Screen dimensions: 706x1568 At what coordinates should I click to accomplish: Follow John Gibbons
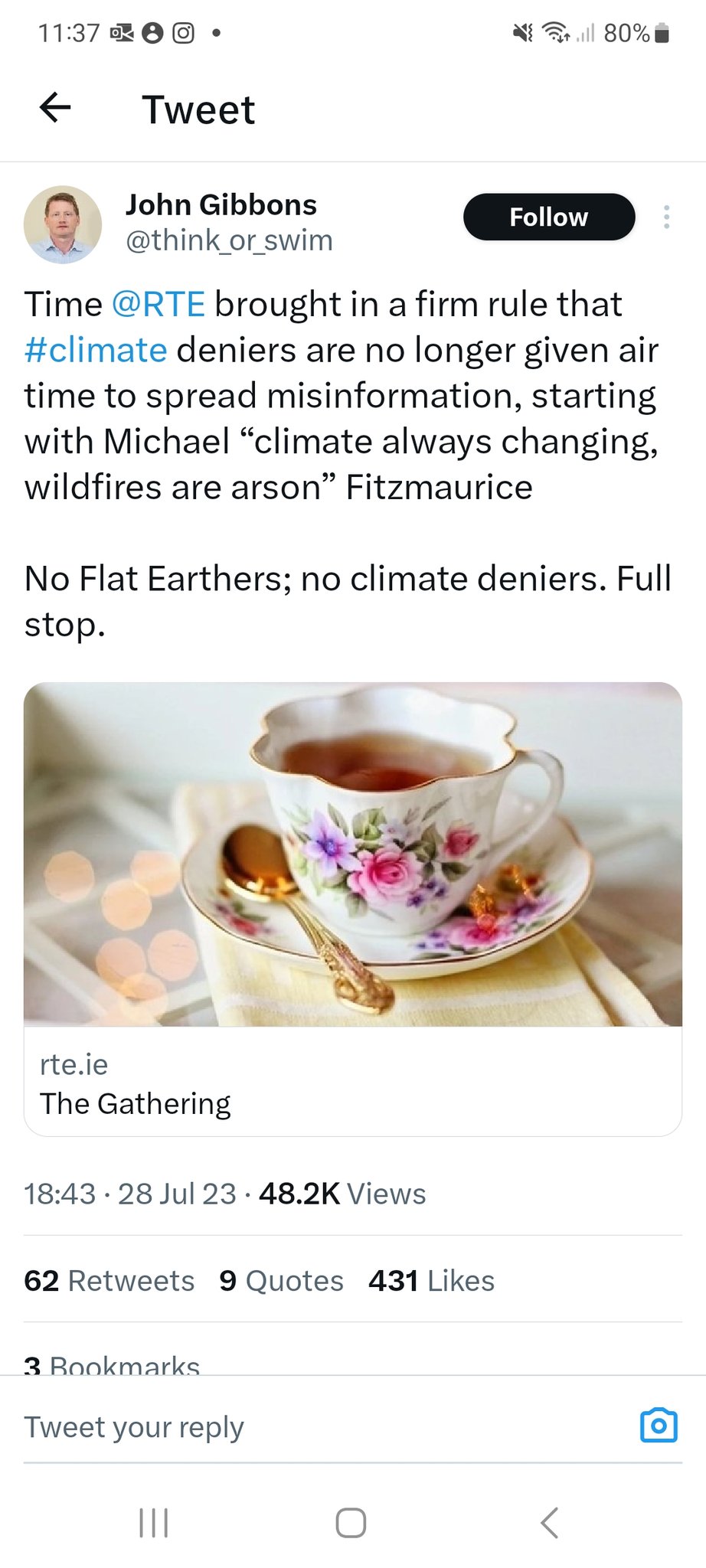point(548,217)
